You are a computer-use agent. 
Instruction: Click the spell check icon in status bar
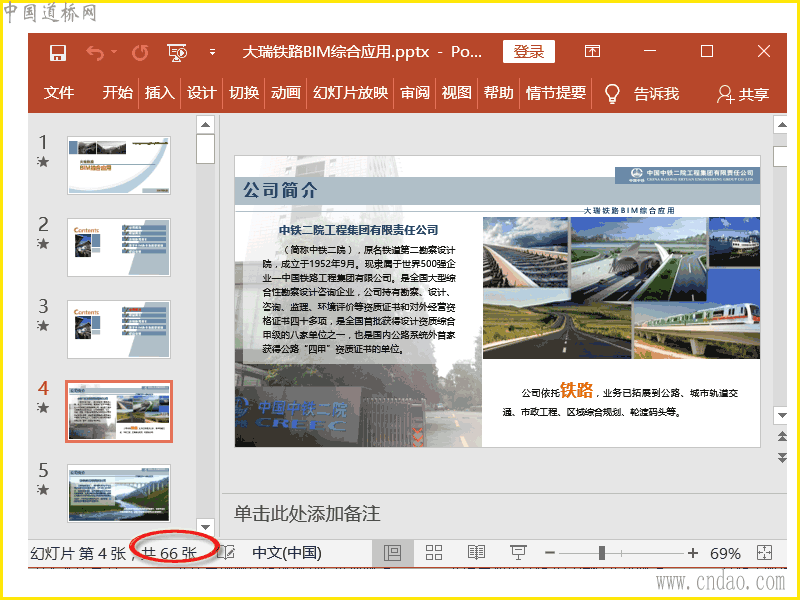[226, 553]
